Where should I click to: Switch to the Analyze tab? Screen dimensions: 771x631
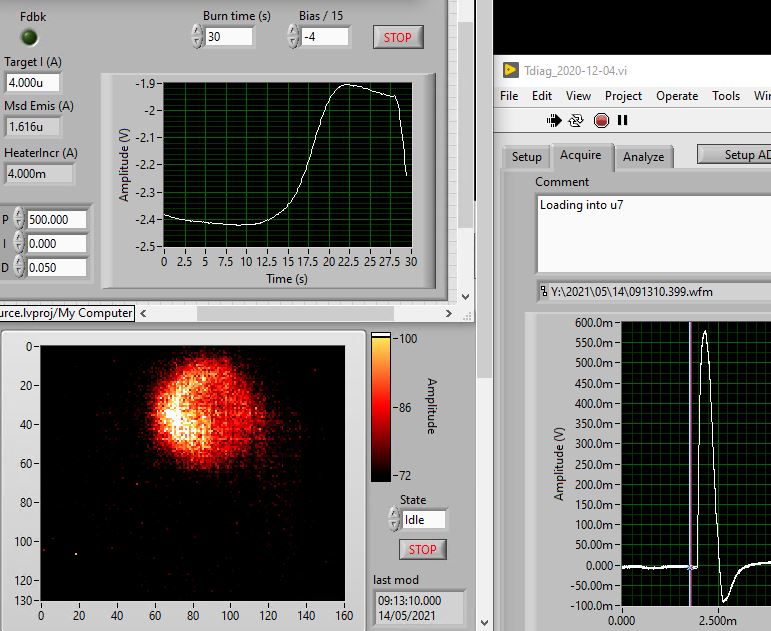click(643, 157)
